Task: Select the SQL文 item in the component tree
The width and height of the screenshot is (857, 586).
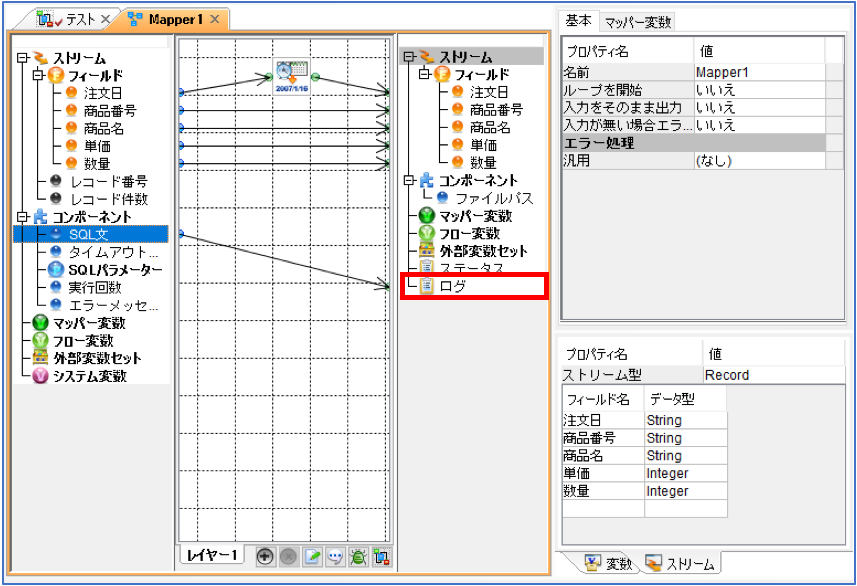Action: (90, 234)
